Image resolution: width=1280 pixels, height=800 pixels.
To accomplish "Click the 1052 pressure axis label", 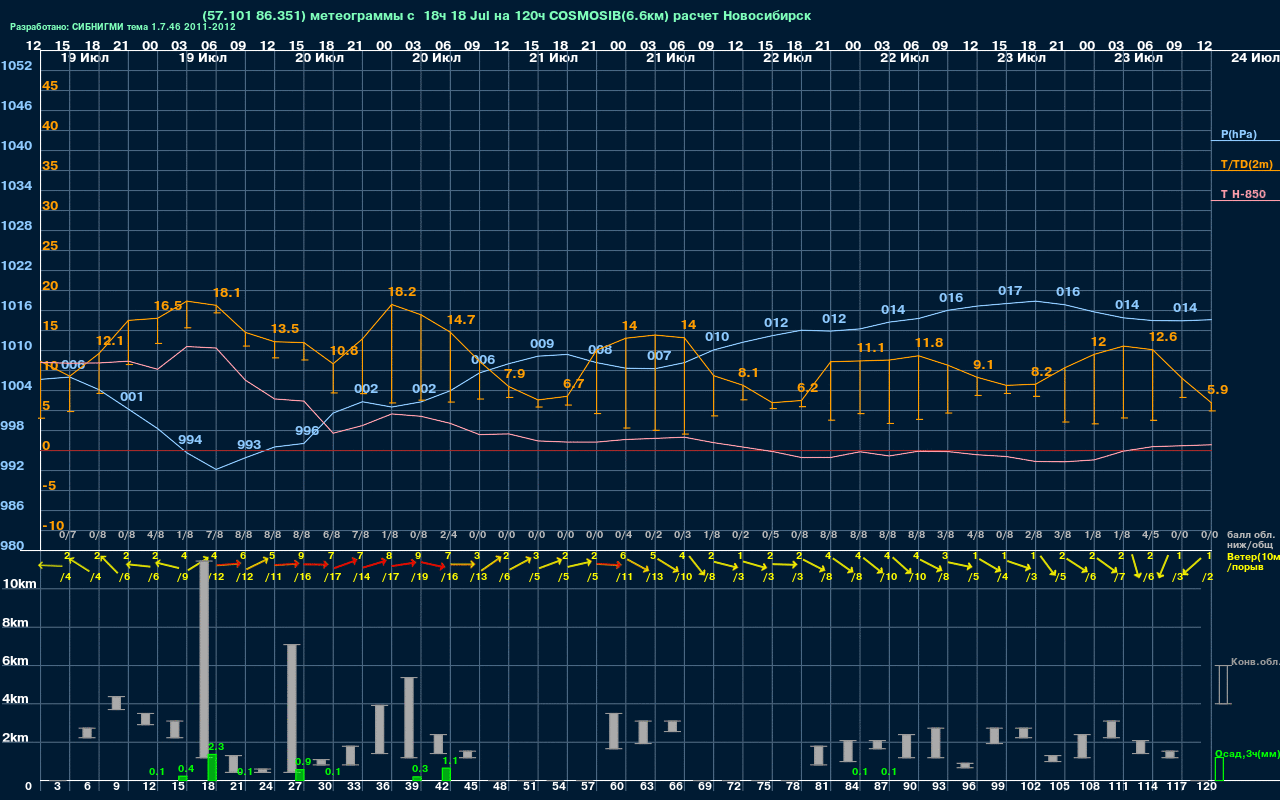I will 16,66.
